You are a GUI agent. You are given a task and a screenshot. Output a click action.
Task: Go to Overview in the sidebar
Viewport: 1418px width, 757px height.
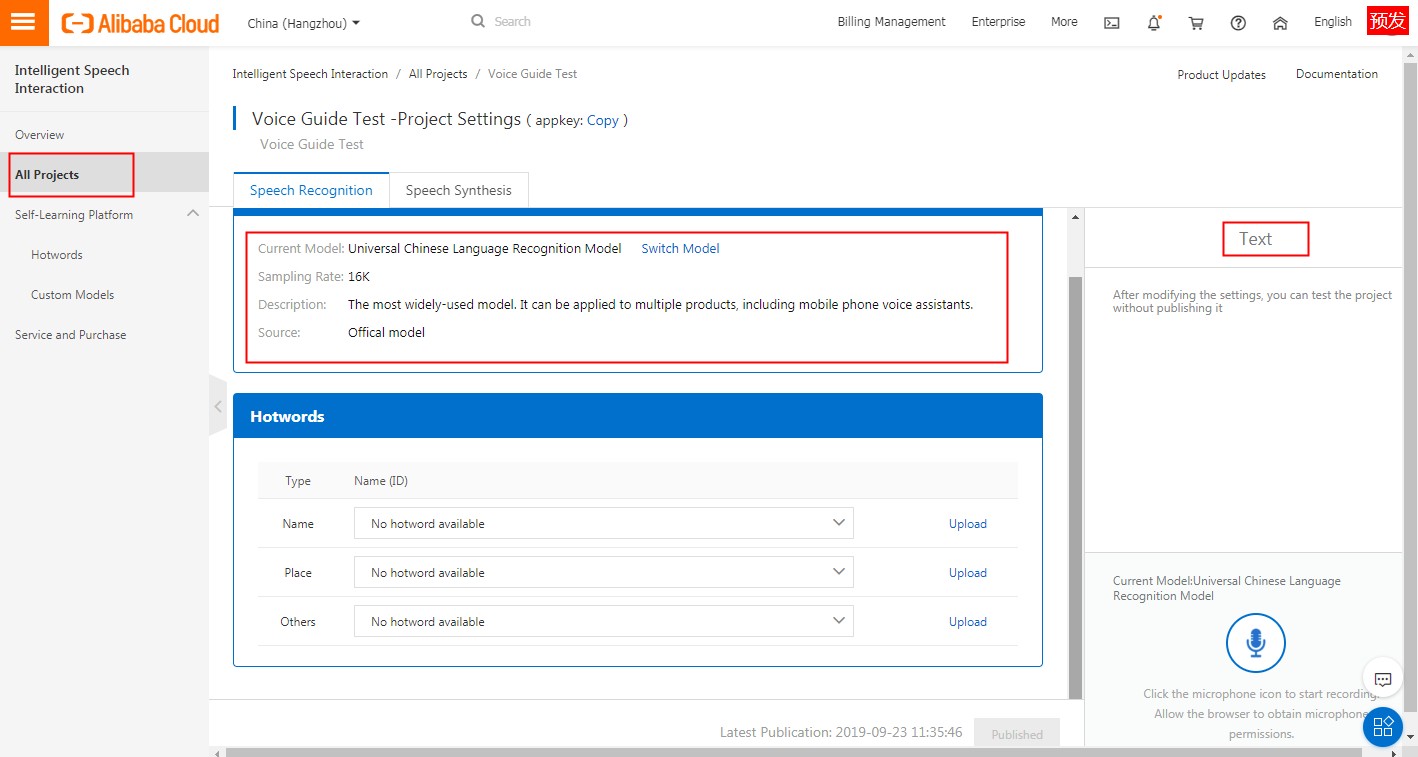(40, 135)
